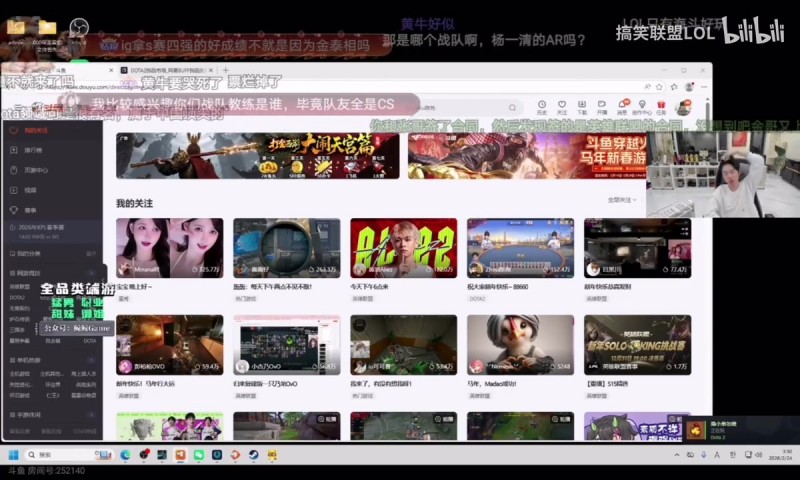The image size is (800, 480).
Task: Click the browser profile avatar icon
Action: (x=689, y=87)
